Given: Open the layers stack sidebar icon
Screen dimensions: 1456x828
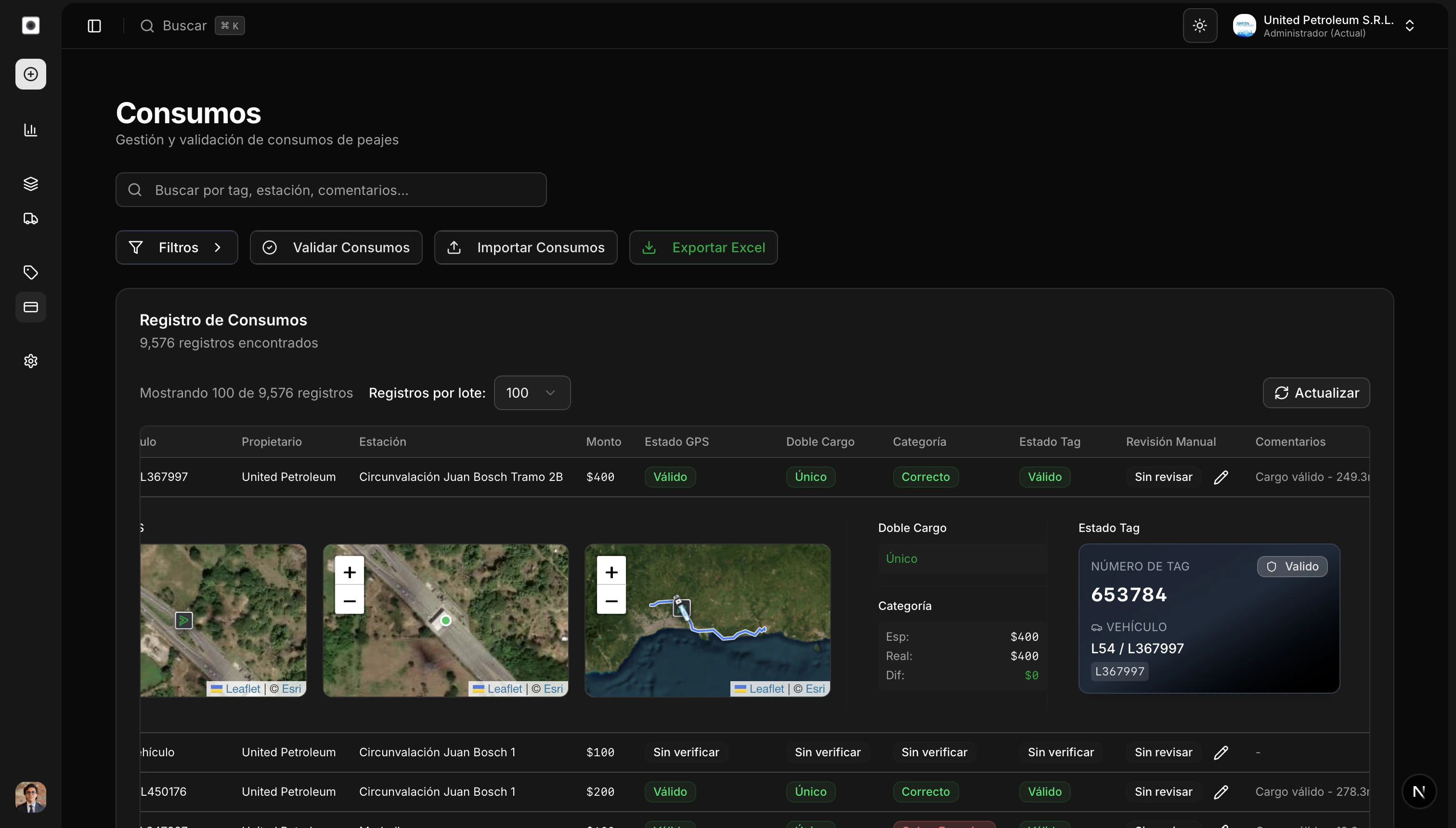Looking at the screenshot, I should [31, 184].
